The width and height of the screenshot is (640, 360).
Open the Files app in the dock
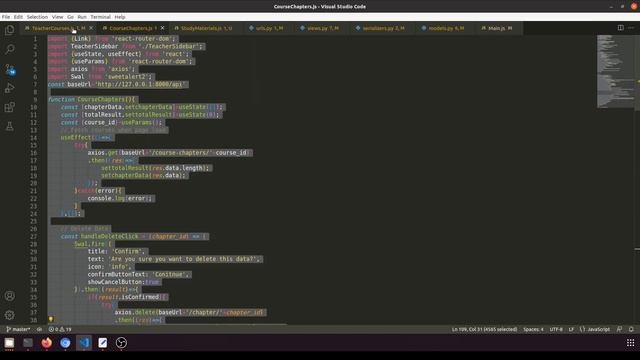click(9, 343)
